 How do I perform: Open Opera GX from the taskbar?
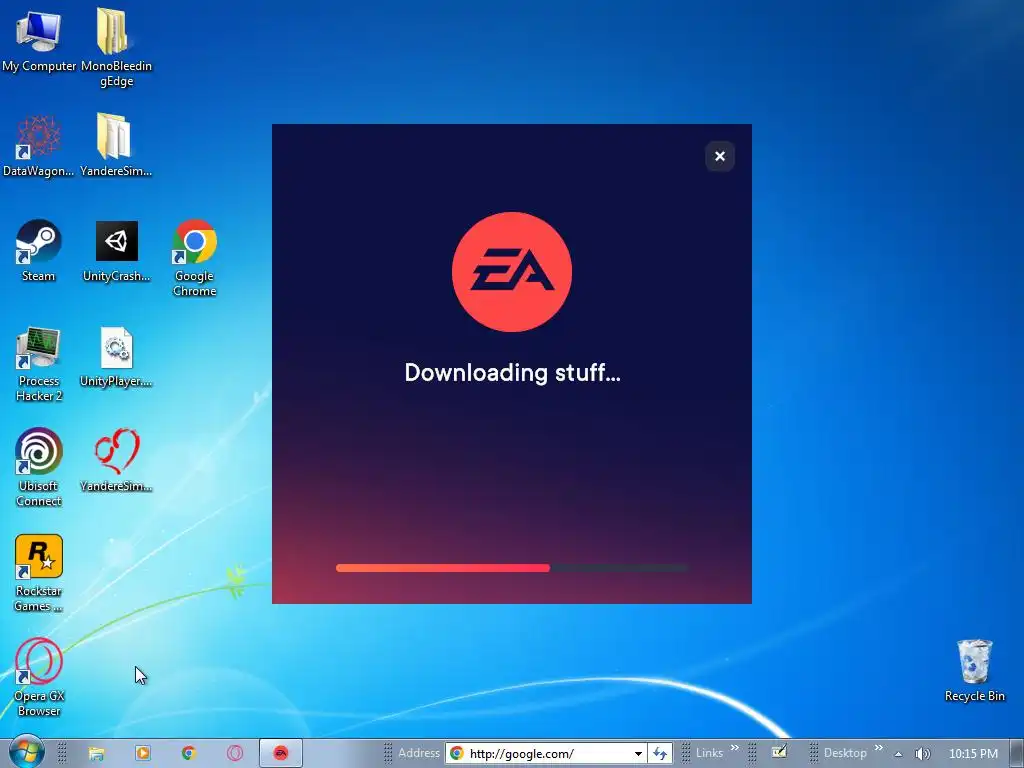pos(234,753)
